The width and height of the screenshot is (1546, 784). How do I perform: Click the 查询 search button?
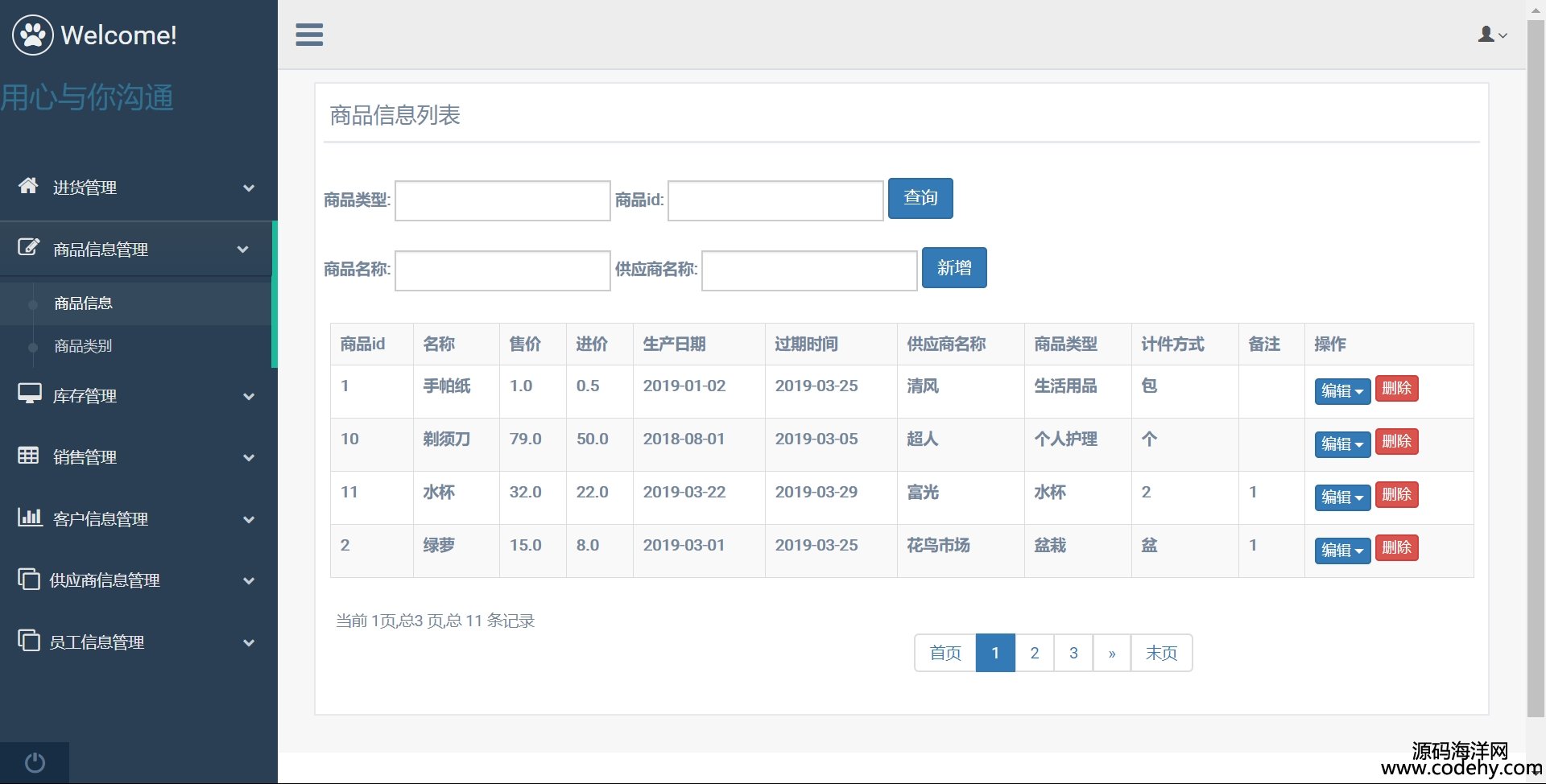pyautogui.click(x=920, y=198)
